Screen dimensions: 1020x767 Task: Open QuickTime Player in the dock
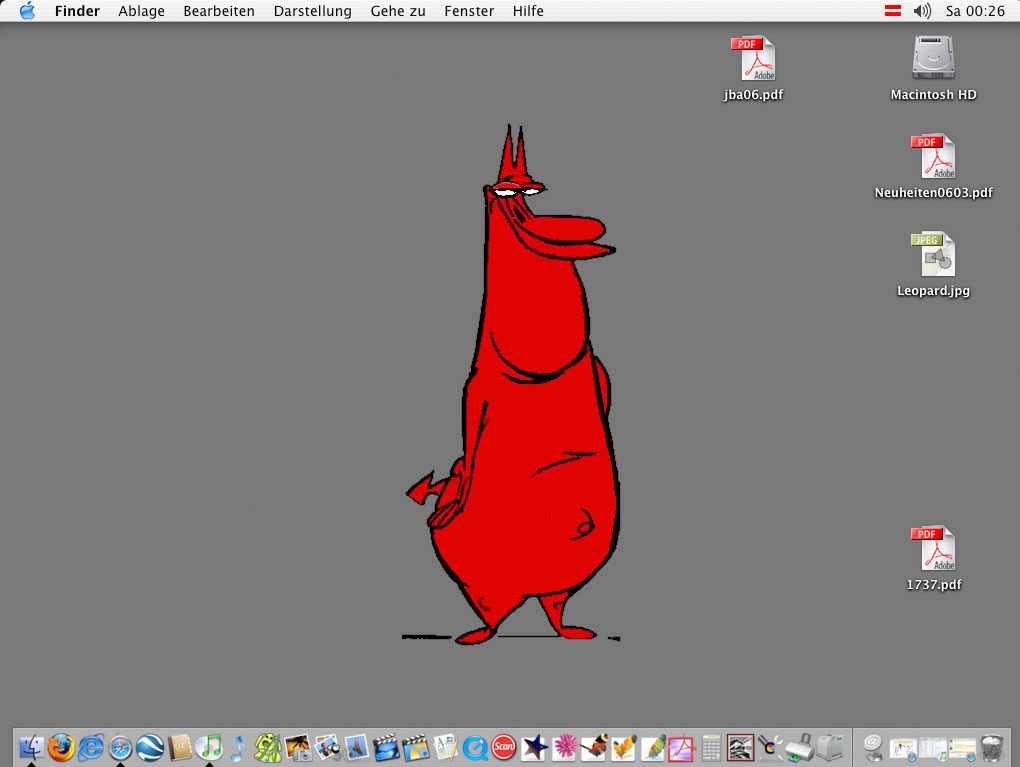tap(475, 746)
